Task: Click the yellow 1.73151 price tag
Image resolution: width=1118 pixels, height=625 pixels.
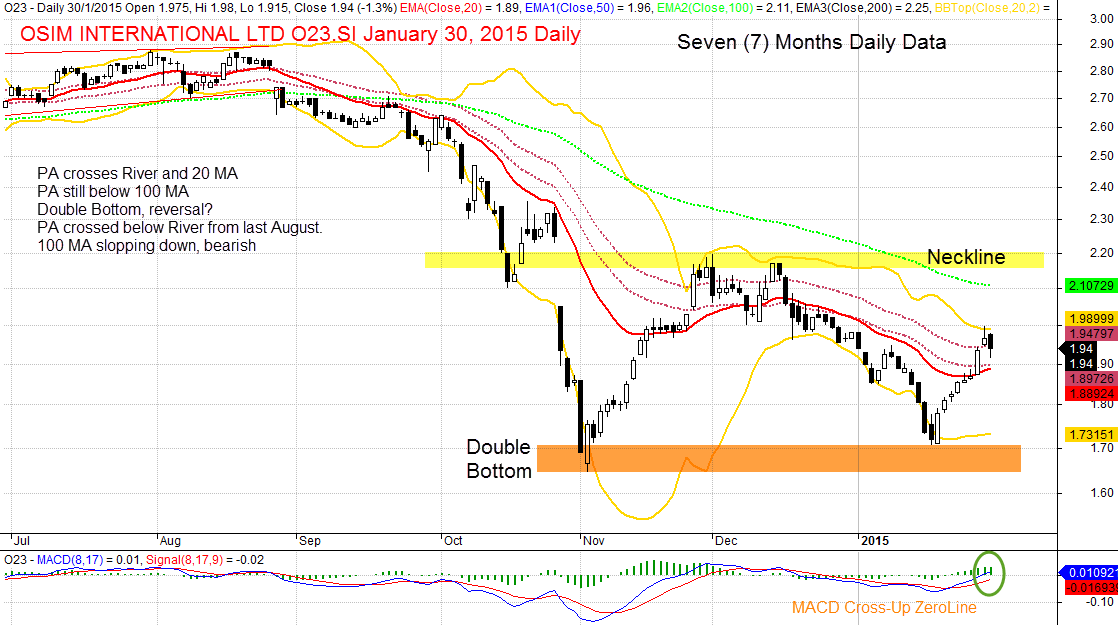Action: pos(1090,435)
